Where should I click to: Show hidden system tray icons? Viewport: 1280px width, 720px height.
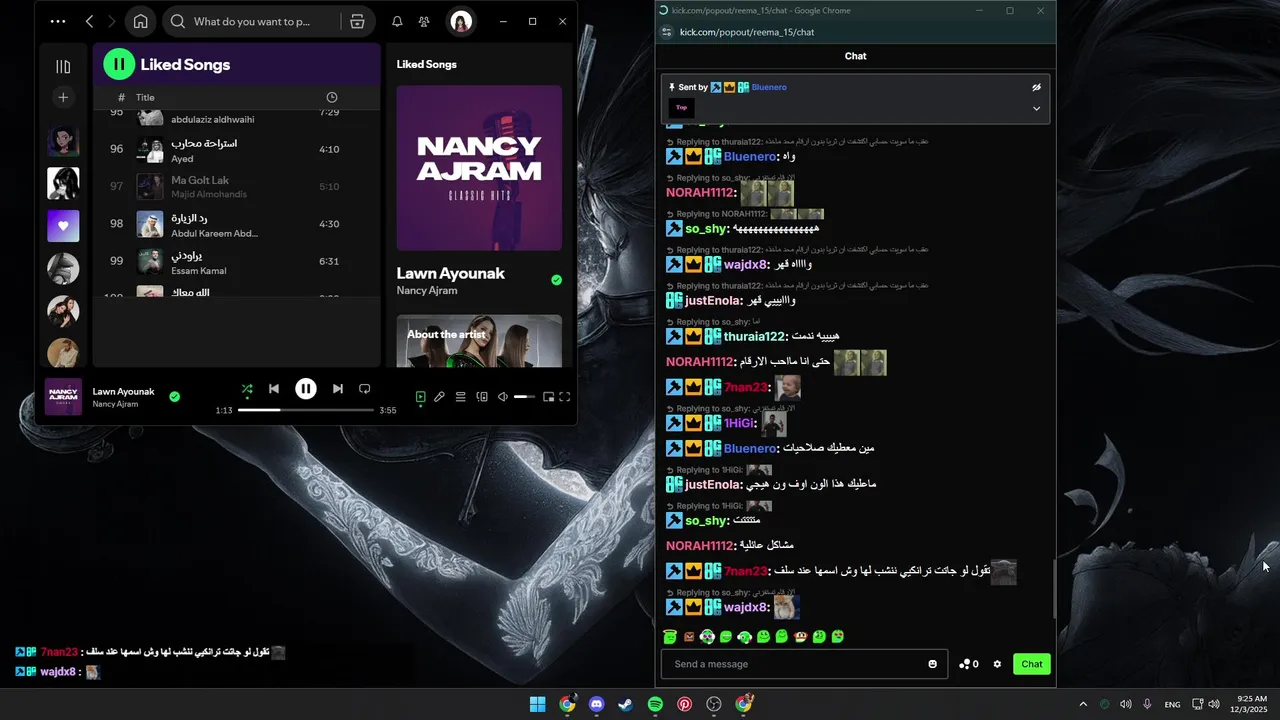(1082, 704)
